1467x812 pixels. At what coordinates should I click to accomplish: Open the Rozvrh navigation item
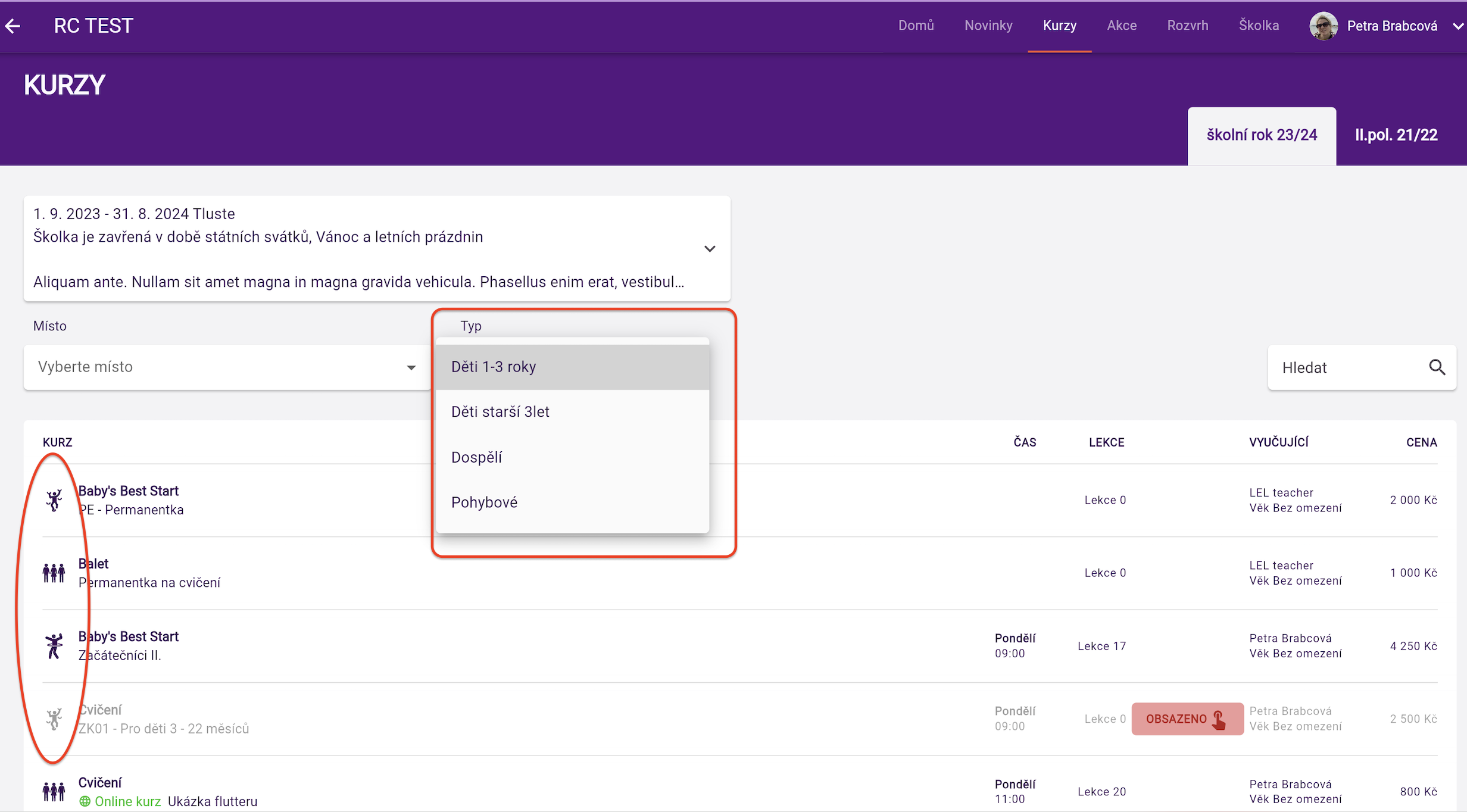1187,26
